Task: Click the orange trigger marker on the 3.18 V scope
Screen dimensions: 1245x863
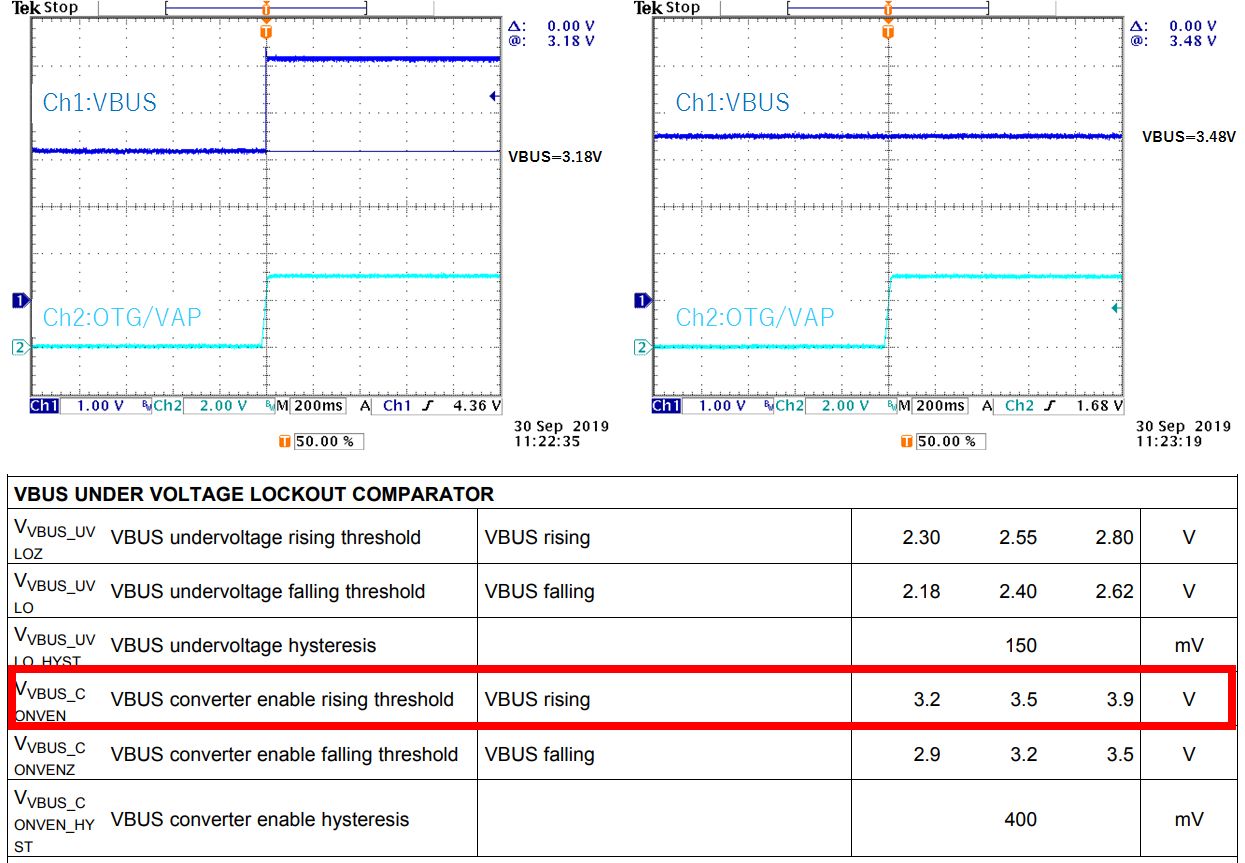Action: [x=265, y=32]
